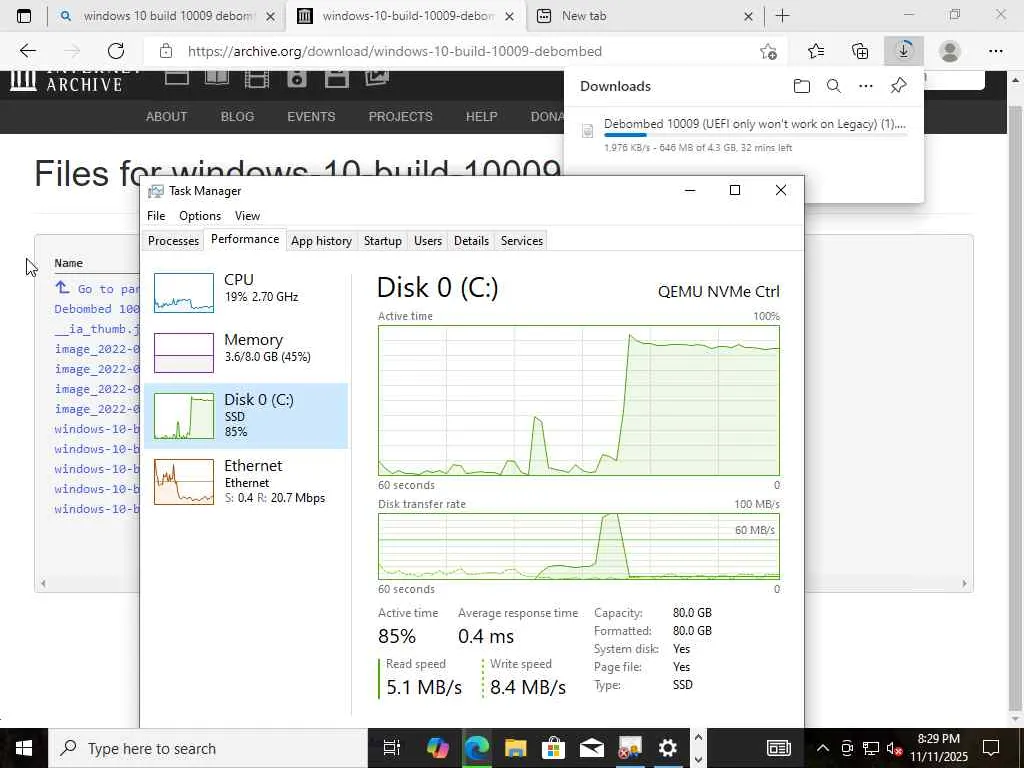Open the Windows Start menu
The image size is (1024, 768).
(24, 748)
